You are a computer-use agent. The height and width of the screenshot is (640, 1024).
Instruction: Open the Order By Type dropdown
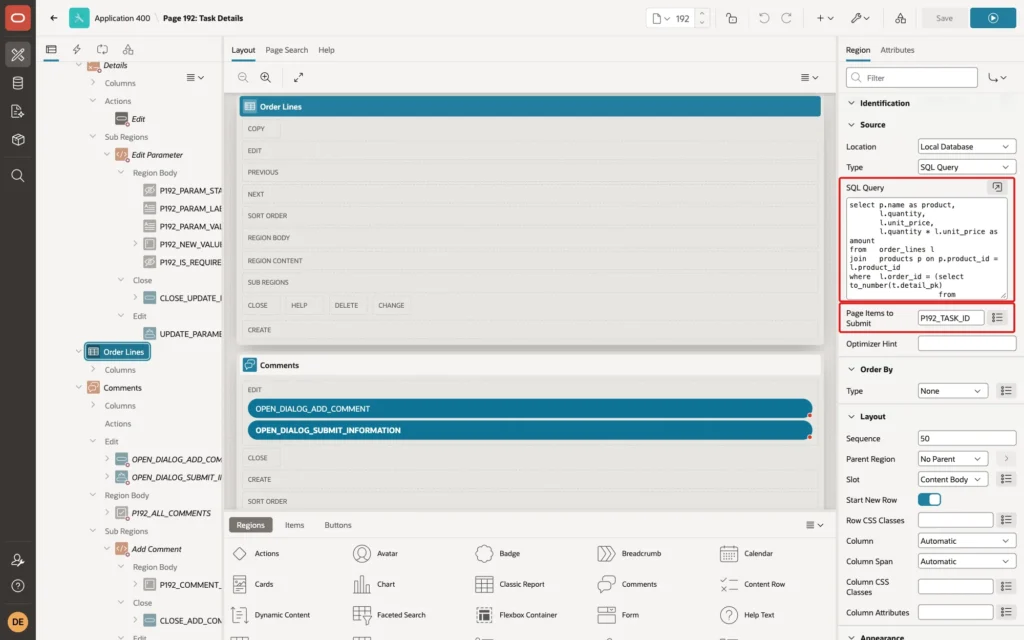[x=952, y=391]
